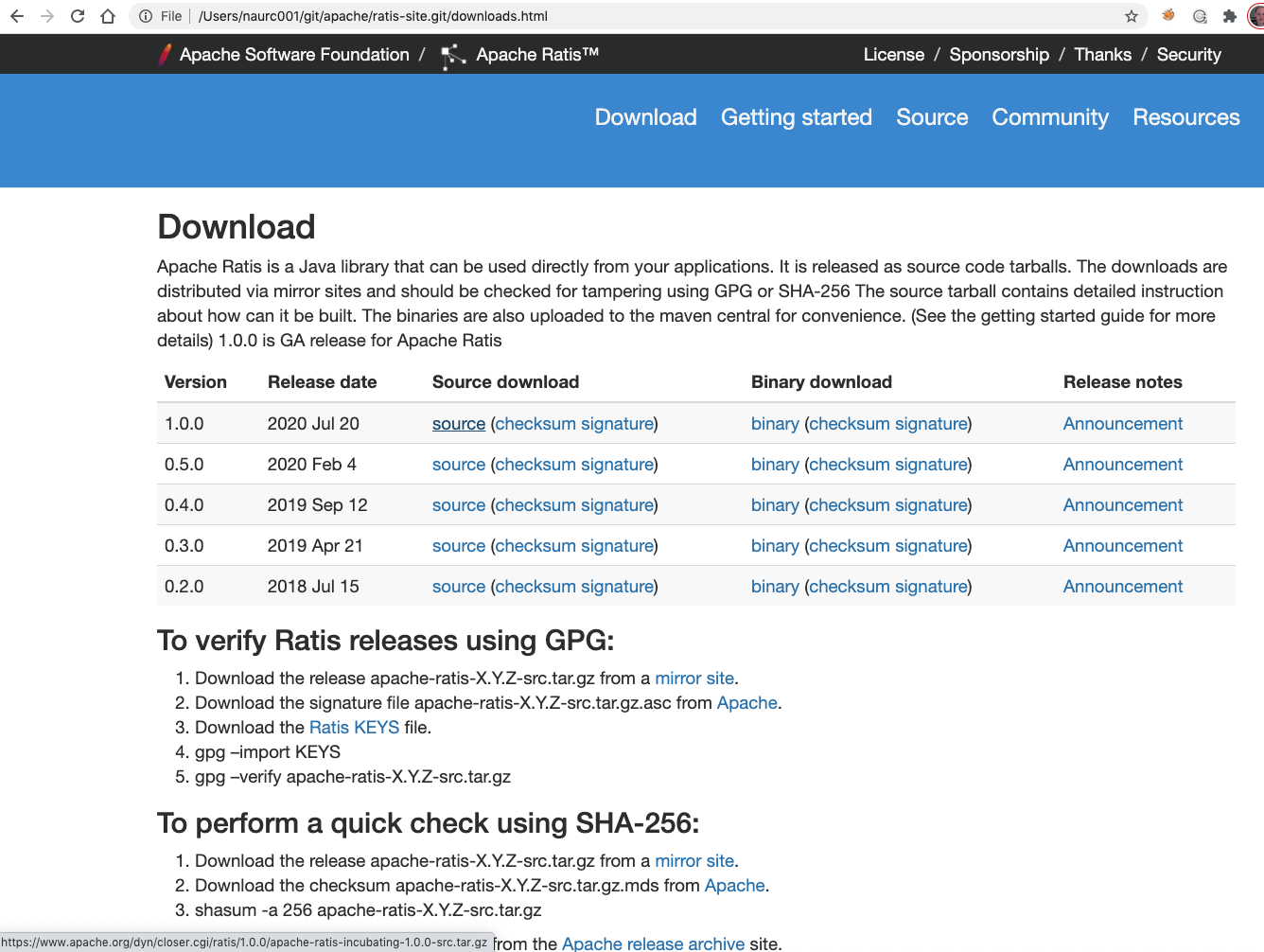Download the 0.3.0 source tarball
Image resolution: width=1264 pixels, height=952 pixels.
459,546
